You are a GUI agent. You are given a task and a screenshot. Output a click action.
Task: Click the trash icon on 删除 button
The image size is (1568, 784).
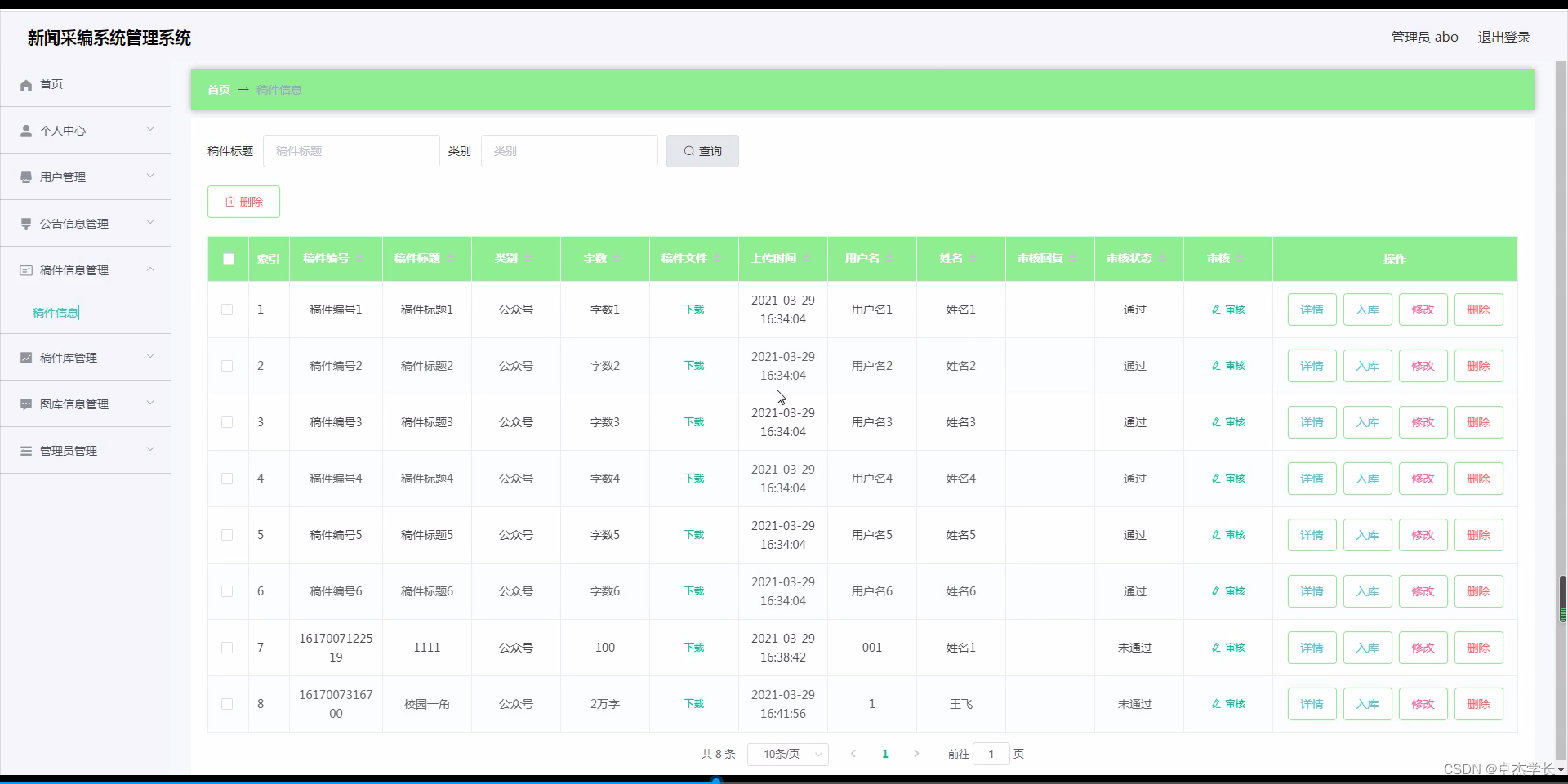(231, 202)
